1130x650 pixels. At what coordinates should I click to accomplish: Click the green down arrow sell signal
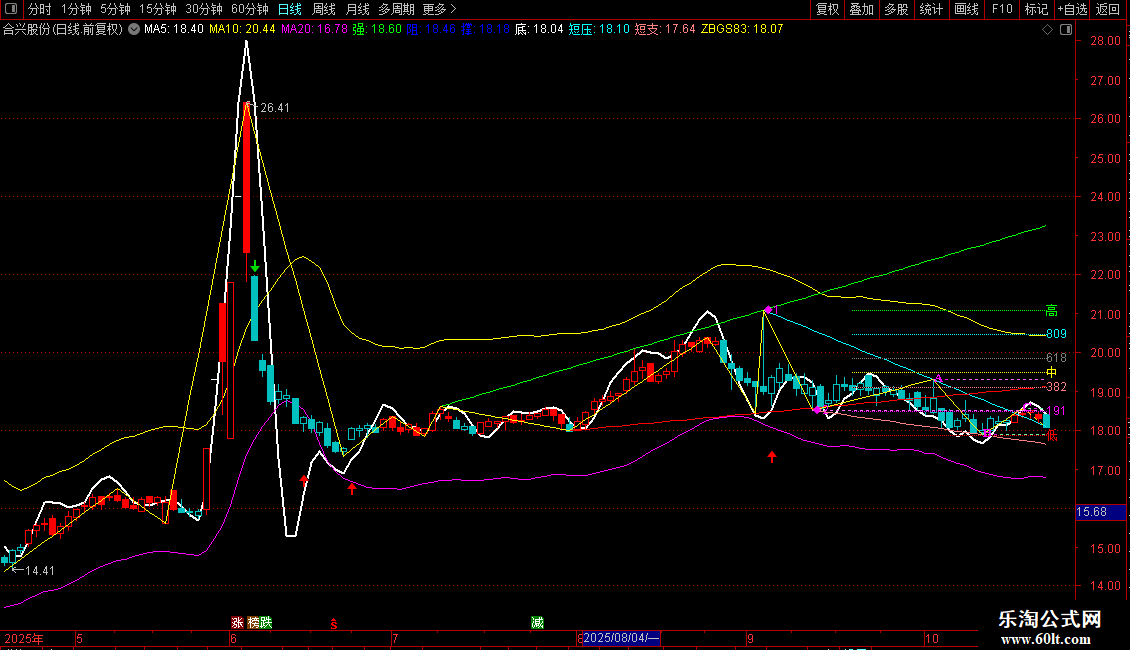(255, 266)
